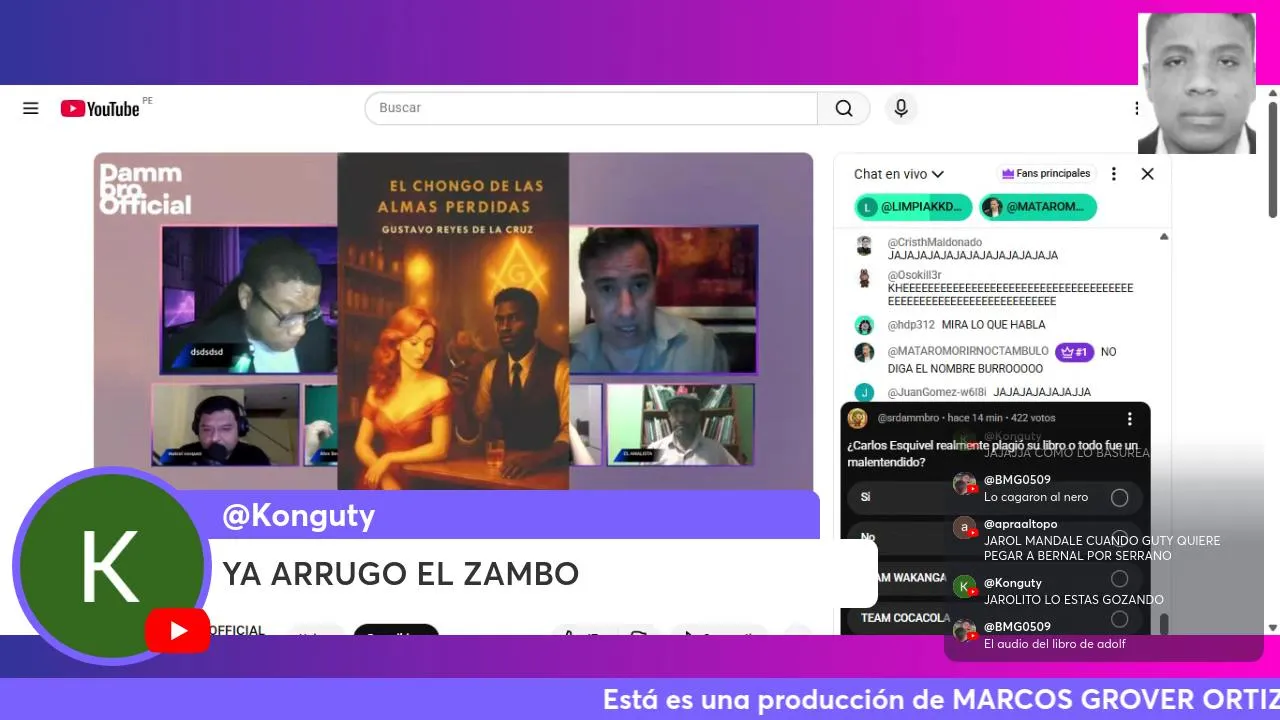The image size is (1280, 720).
Task: Click the Dammbro Official logo text in video
Action: point(145,189)
